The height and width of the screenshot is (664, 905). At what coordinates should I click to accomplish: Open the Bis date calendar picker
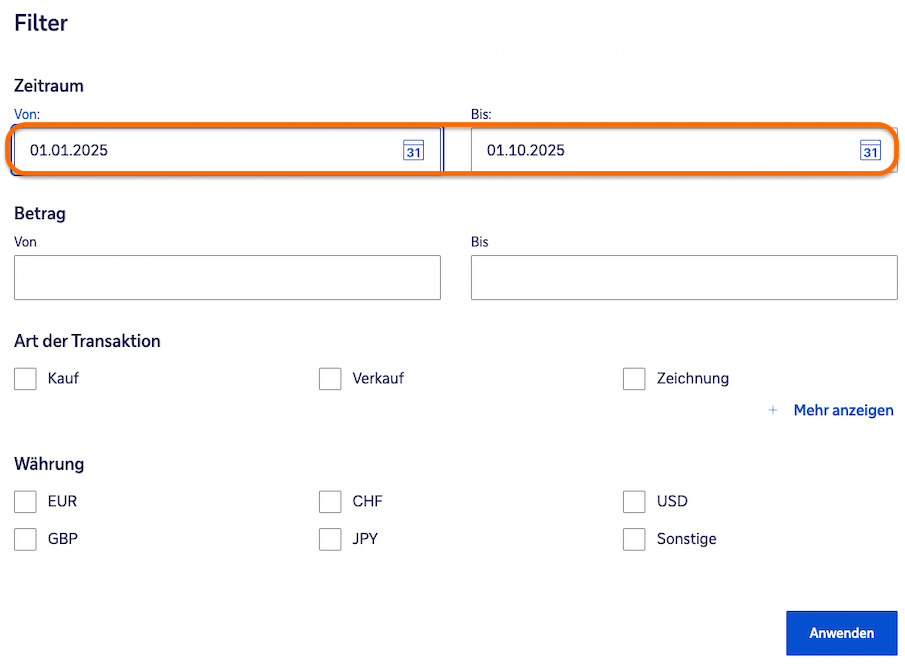[x=870, y=151]
